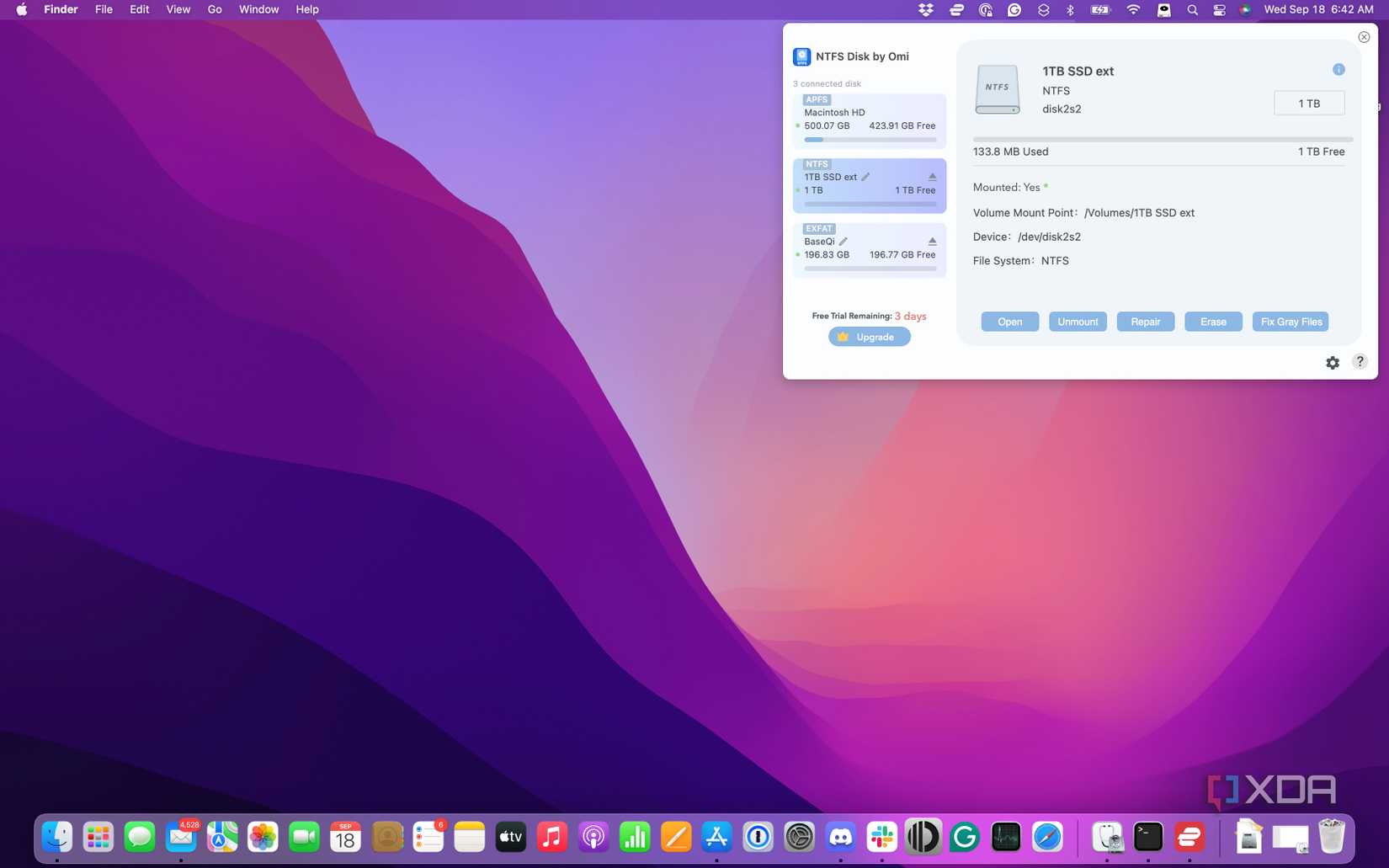Click the Unmount button
1389x868 pixels.
[1078, 322]
